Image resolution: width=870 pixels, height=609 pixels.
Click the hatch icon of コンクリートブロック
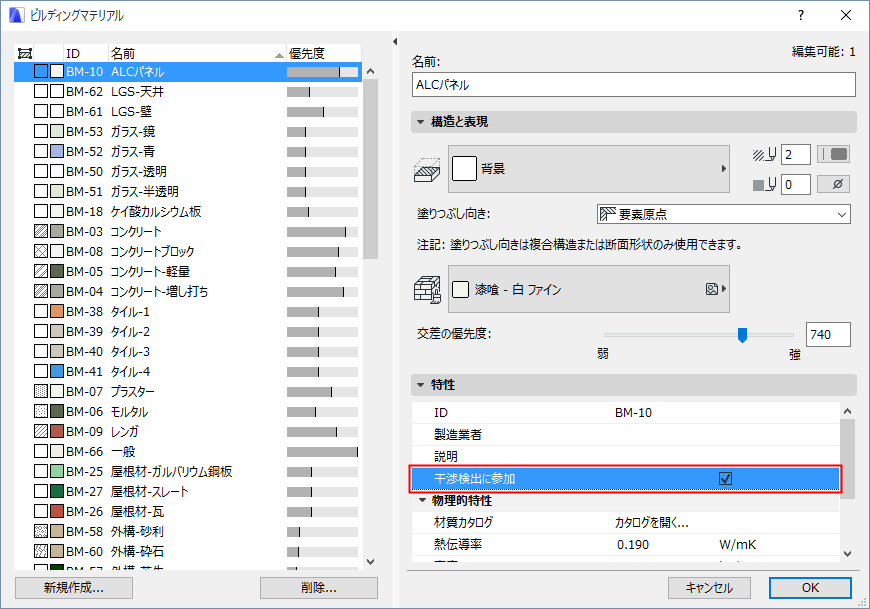click(x=41, y=251)
